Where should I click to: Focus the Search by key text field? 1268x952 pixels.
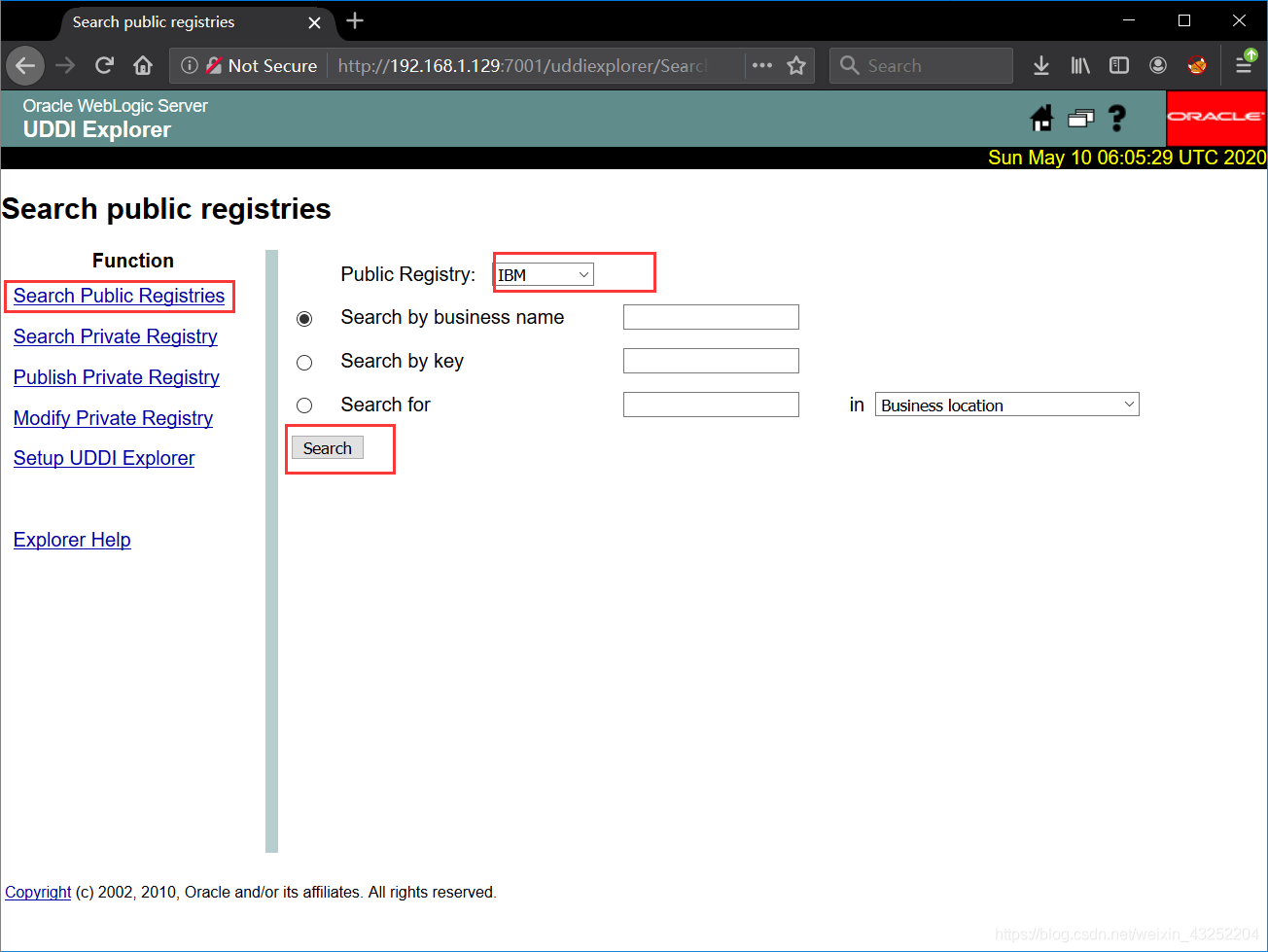coord(711,361)
